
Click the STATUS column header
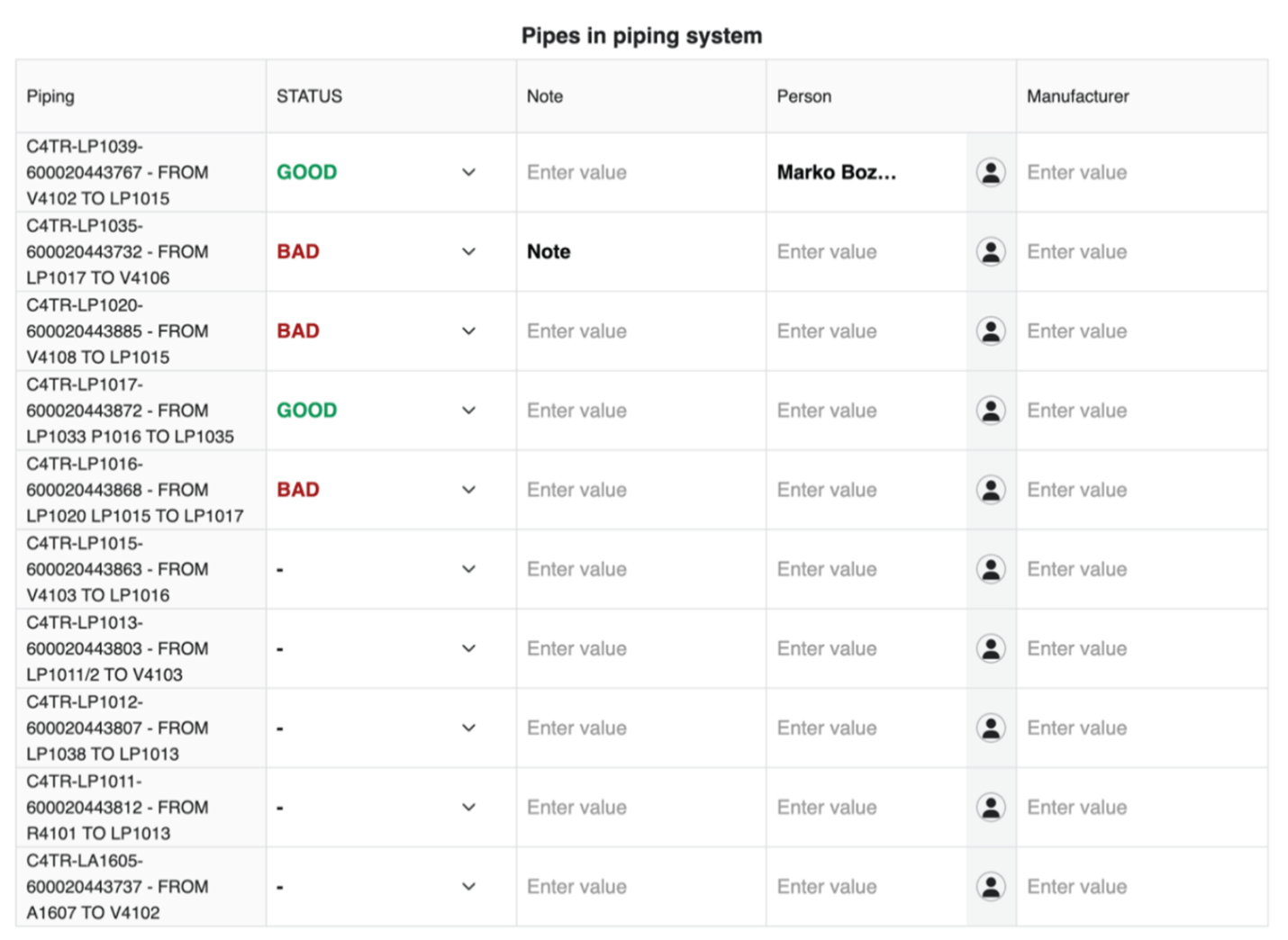point(309,96)
